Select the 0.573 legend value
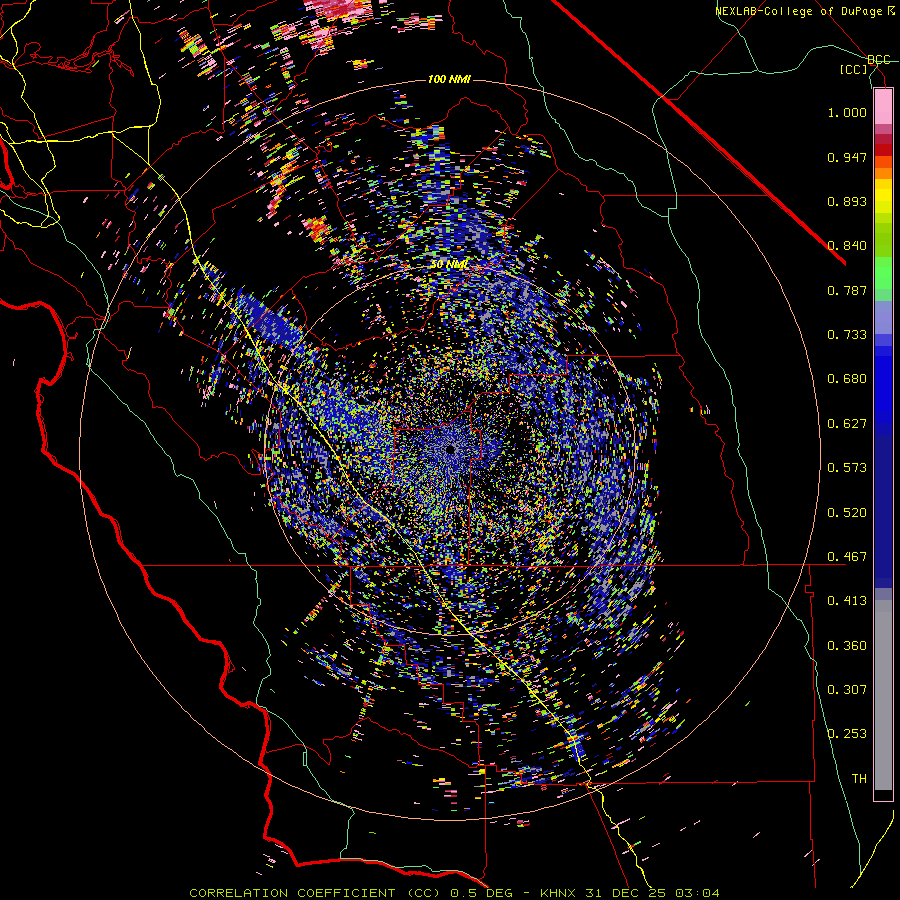 tap(847, 468)
